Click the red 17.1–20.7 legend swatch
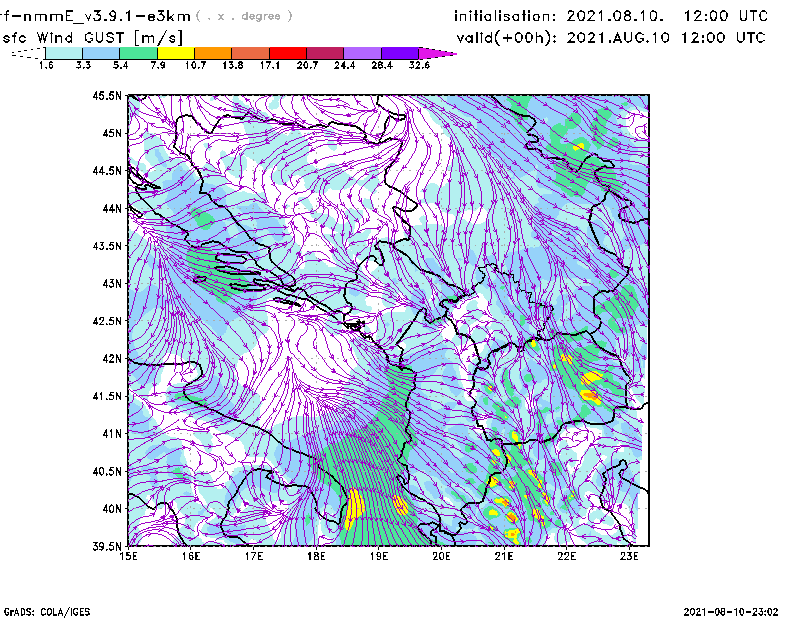Screen dimensions: 800x618 coord(288,53)
